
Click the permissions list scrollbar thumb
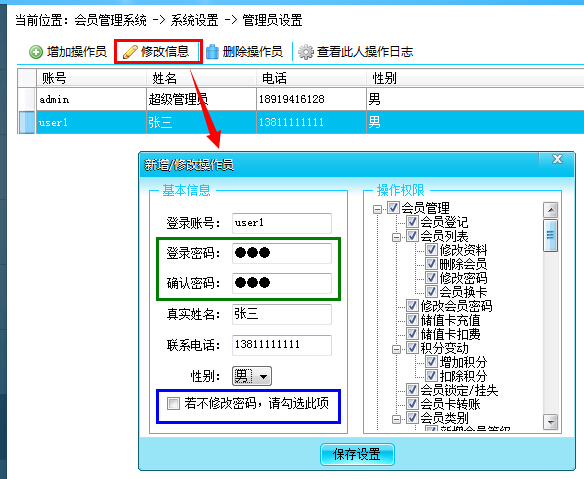550,236
